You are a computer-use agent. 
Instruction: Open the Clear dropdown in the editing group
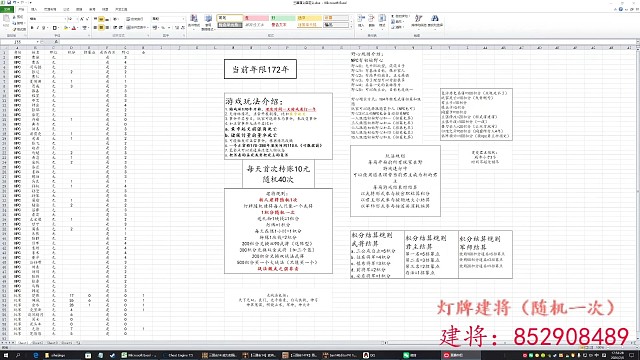(x=398, y=27)
